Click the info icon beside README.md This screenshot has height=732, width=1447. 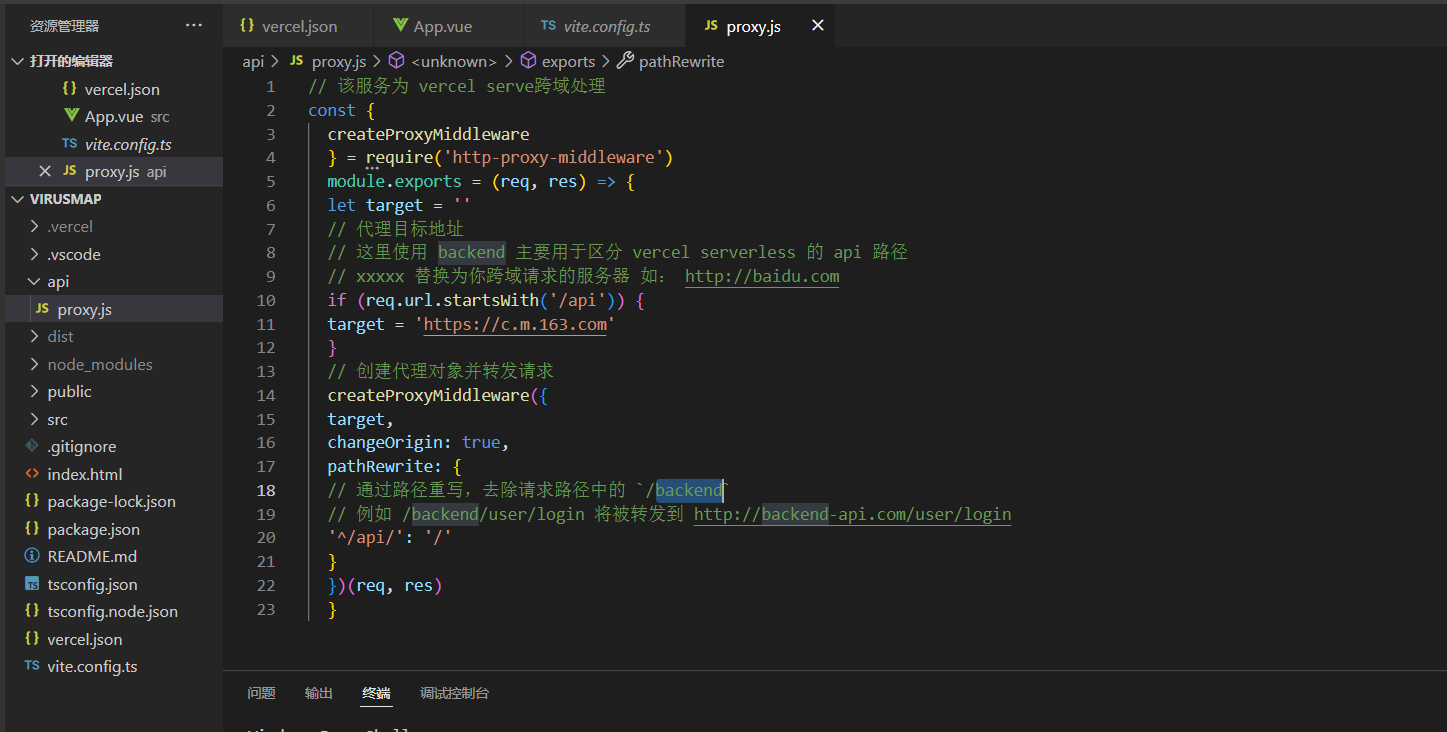[32, 556]
